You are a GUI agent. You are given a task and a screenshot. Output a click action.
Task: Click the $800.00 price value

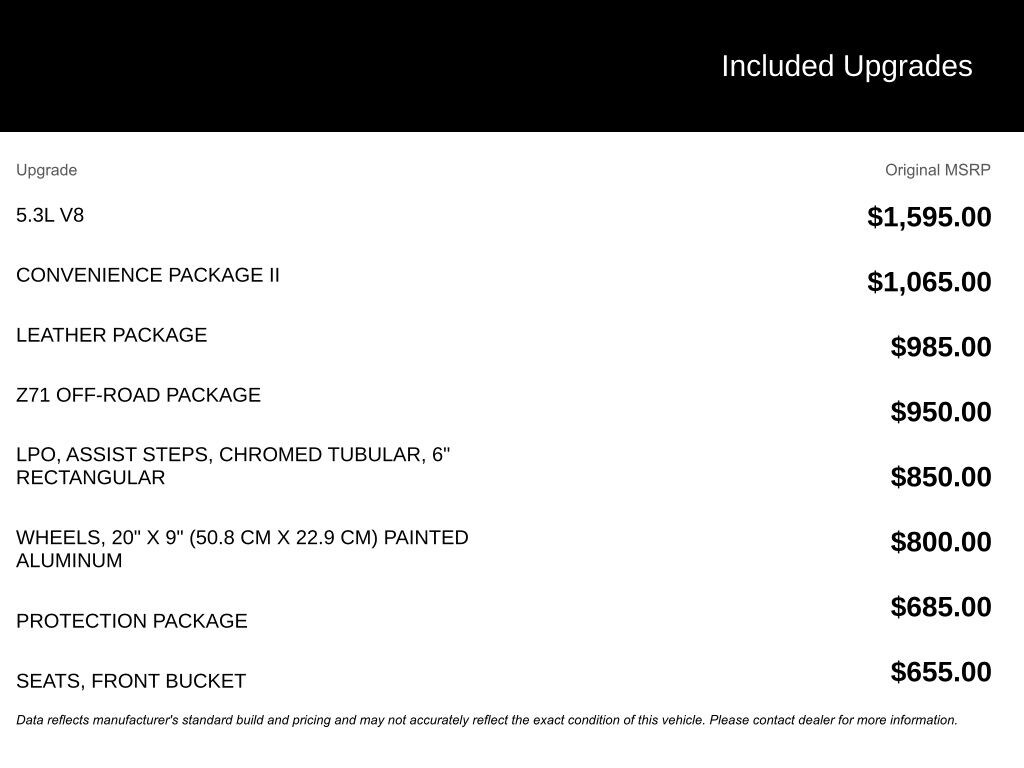[x=941, y=542]
